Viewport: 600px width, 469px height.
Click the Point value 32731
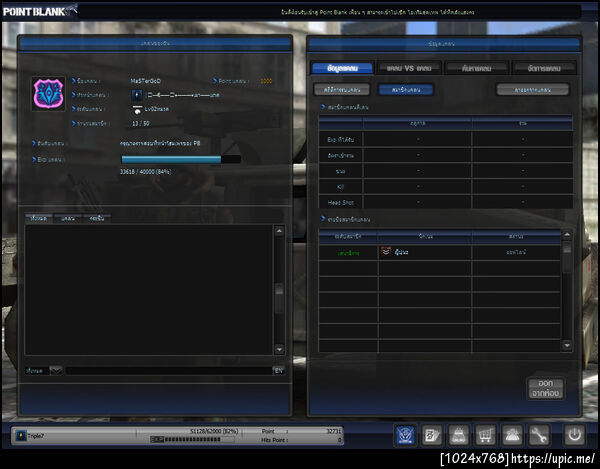[x=333, y=431]
